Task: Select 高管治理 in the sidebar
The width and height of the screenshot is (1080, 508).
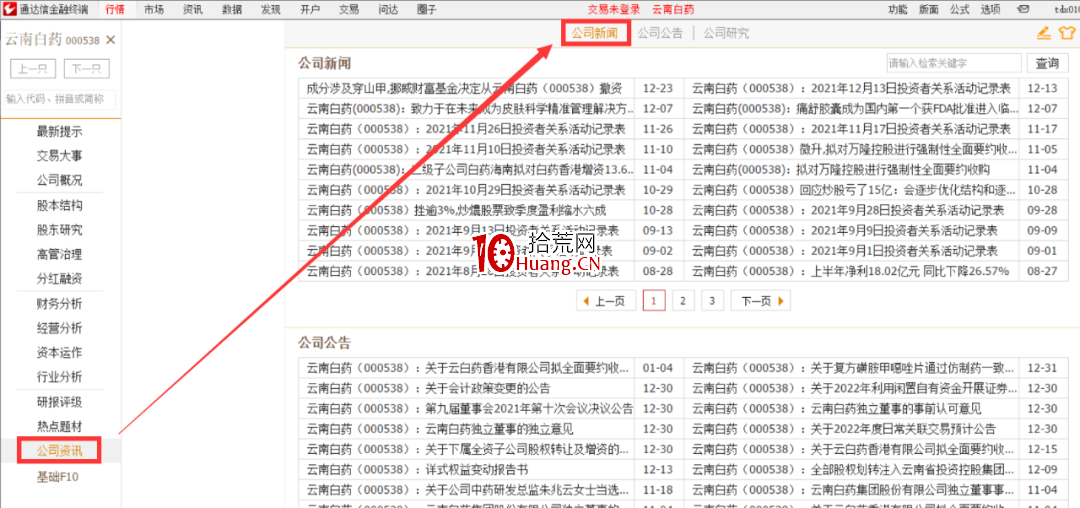Action: tap(59, 254)
